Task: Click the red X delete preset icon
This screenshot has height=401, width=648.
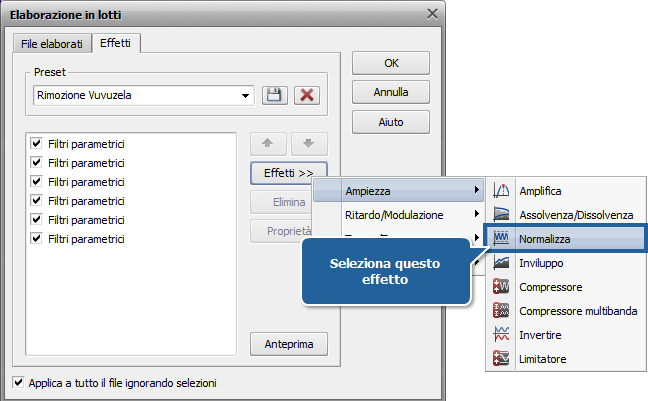Action: point(307,95)
